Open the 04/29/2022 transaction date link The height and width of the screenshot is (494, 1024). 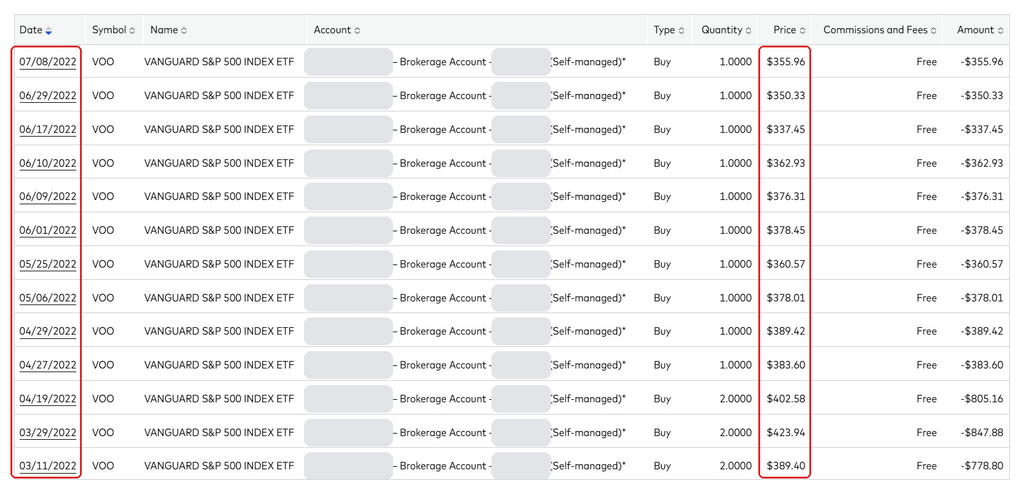(x=48, y=331)
